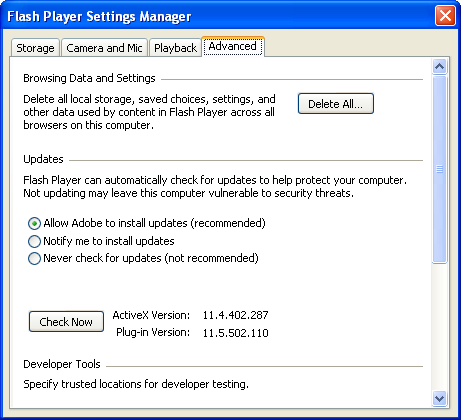Click the Check Now button

[x=66, y=322]
